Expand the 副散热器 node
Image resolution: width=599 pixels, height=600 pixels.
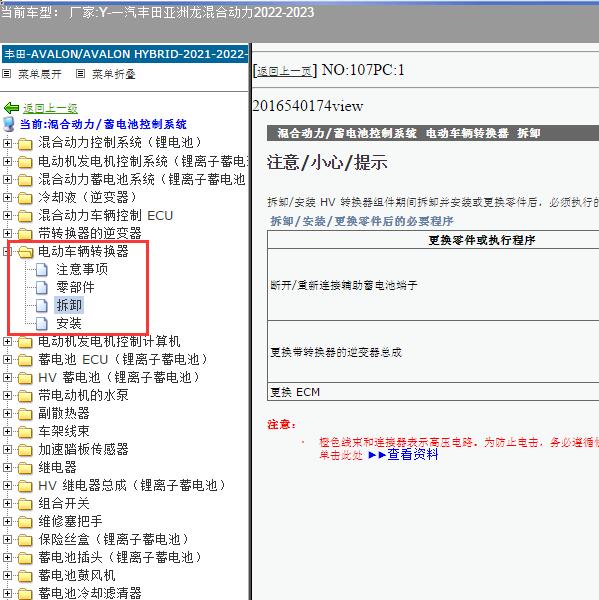[x=7, y=414]
